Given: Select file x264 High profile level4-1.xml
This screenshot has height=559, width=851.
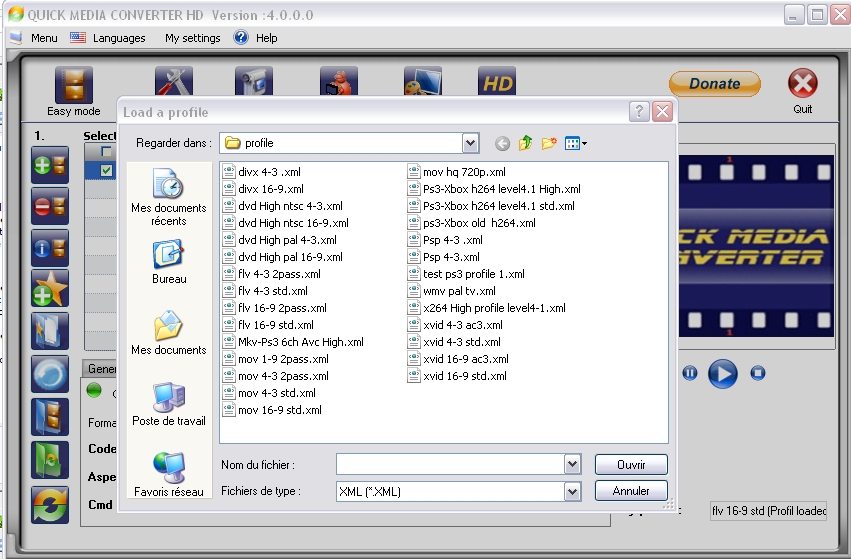Looking at the screenshot, I should point(487,308).
